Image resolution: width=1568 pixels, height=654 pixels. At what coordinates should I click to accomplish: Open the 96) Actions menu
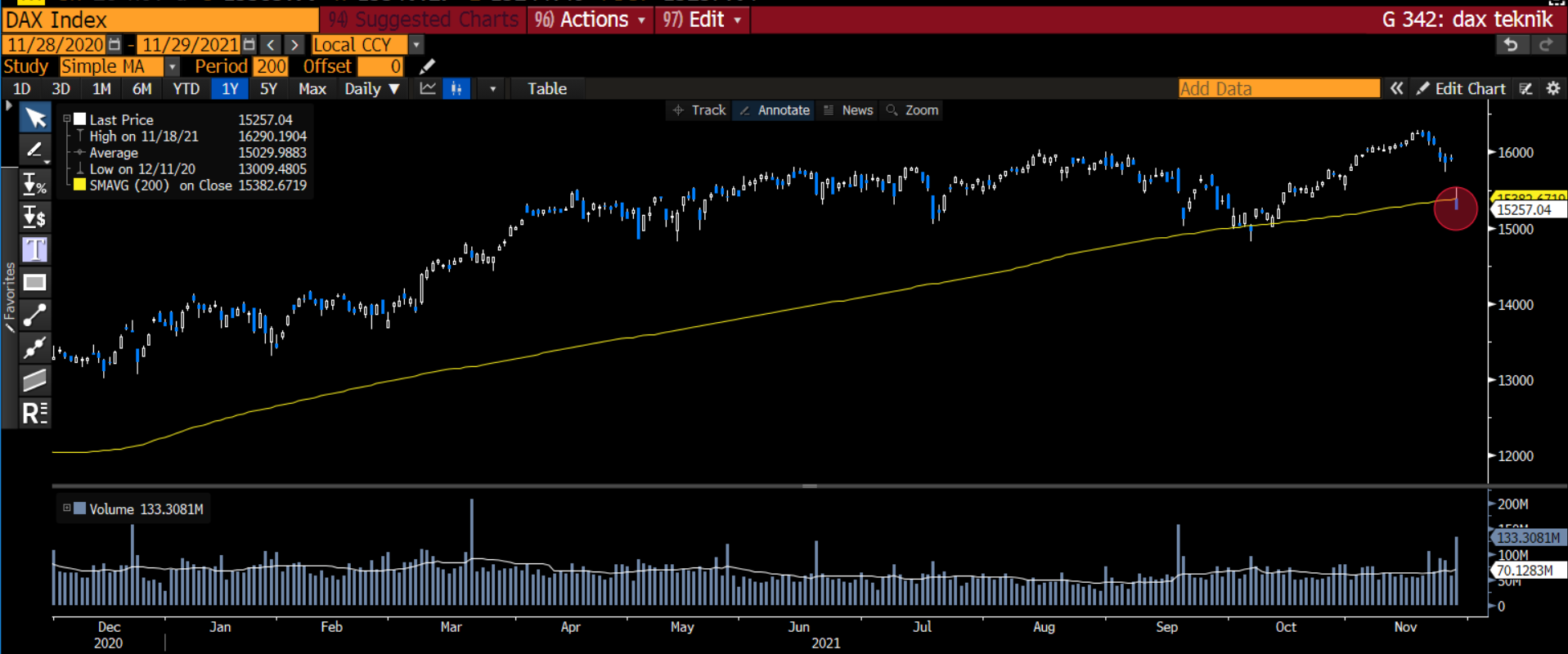tap(590, 20)
